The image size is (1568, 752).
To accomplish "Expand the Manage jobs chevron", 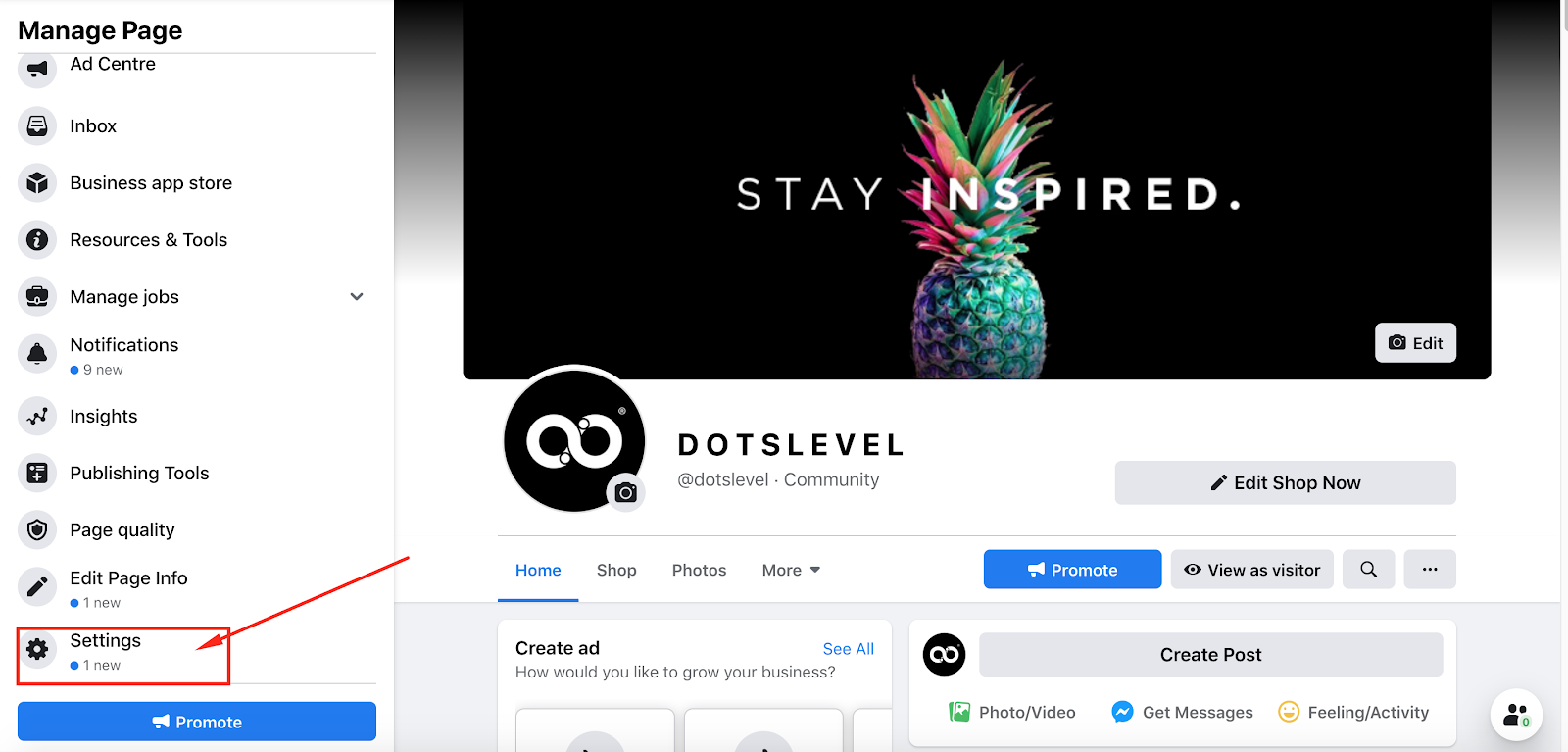I will point(357,296).
